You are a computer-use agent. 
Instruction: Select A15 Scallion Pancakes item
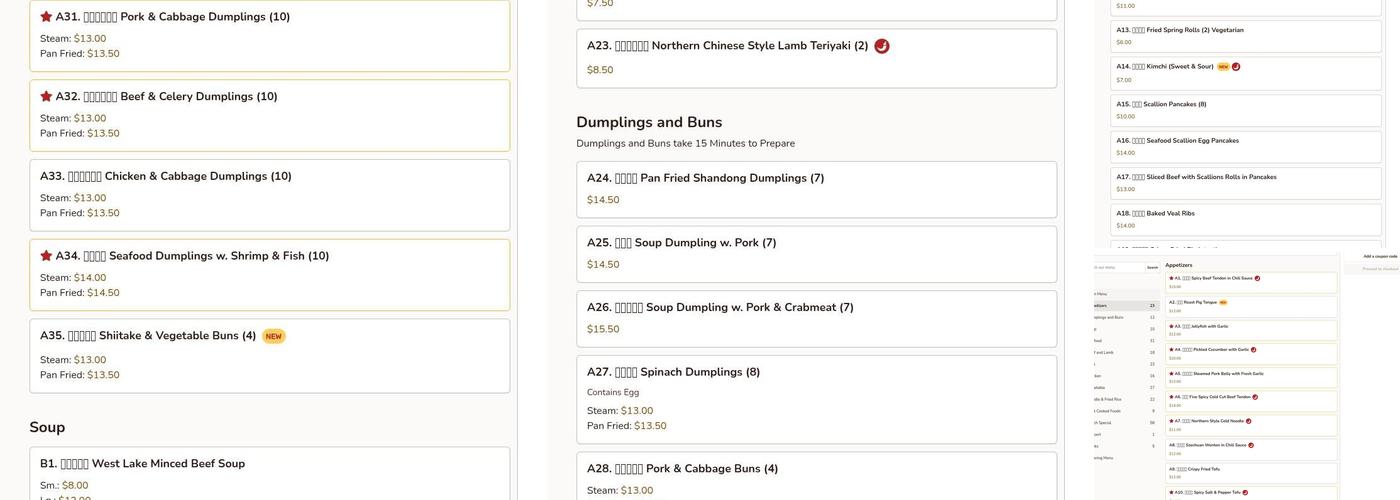[1245, 110]
